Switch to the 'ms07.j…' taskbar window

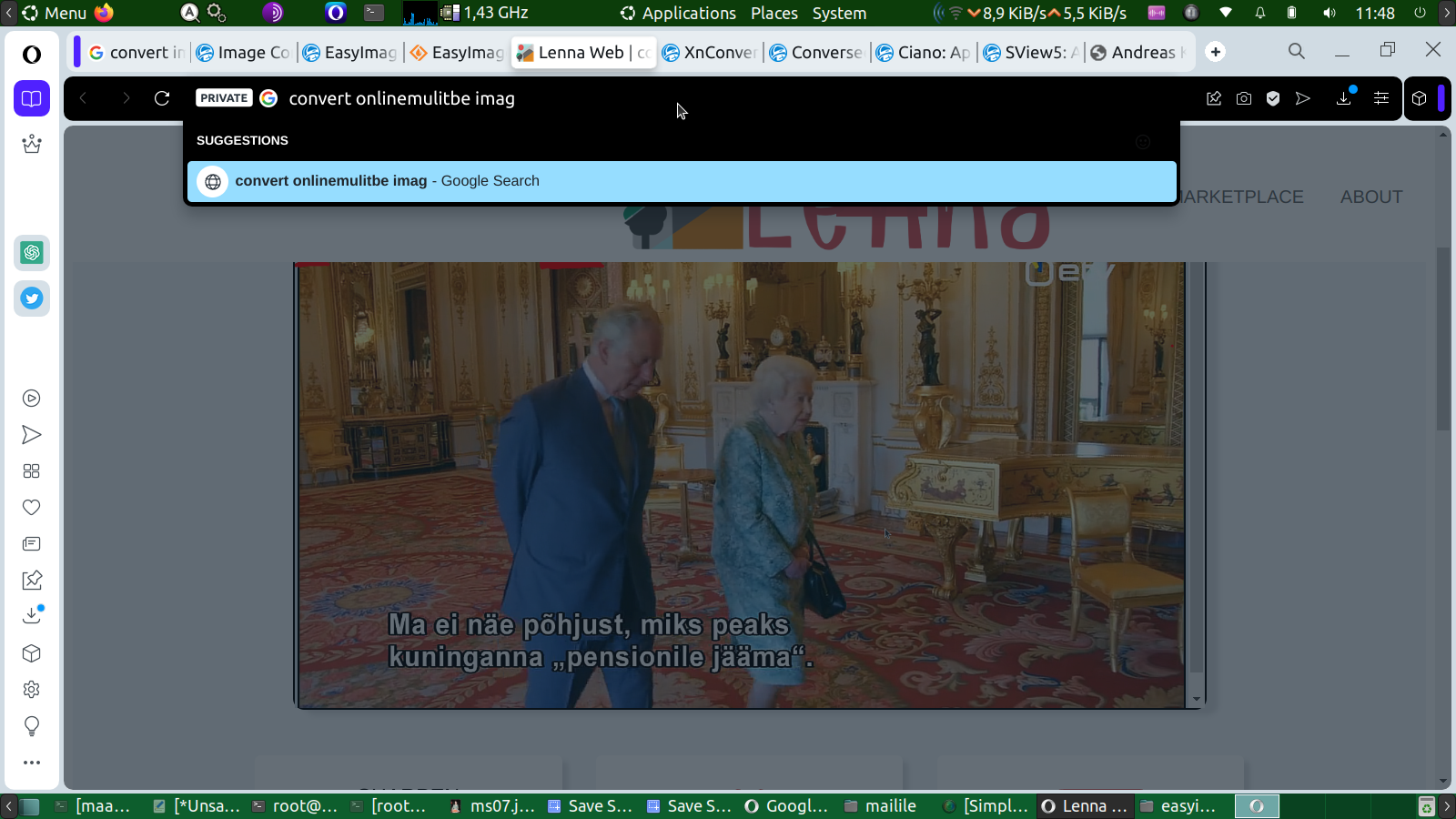coord(492,805)
